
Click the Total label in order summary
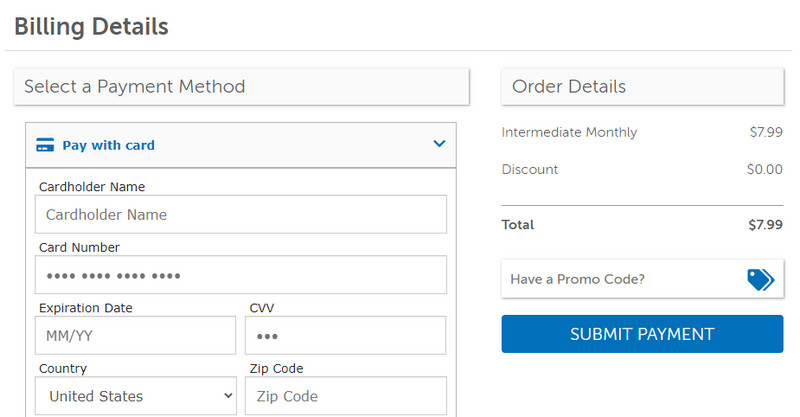pos(518,225)
